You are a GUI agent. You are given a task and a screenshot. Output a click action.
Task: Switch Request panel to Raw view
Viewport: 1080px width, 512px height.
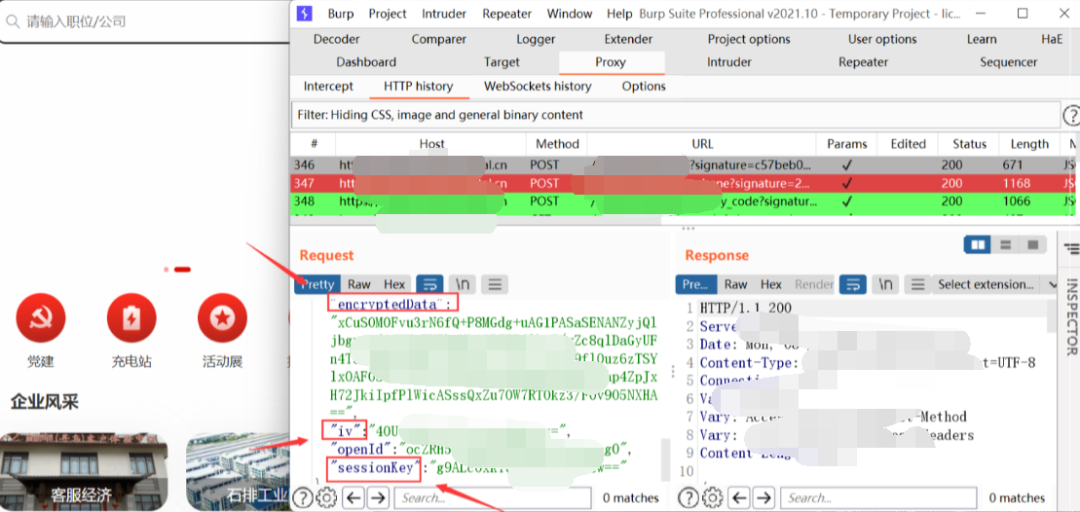359,284
